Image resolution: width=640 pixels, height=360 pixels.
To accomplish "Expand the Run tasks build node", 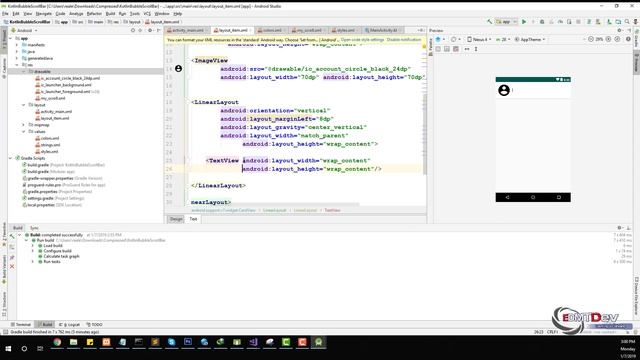I will (33, 262).
